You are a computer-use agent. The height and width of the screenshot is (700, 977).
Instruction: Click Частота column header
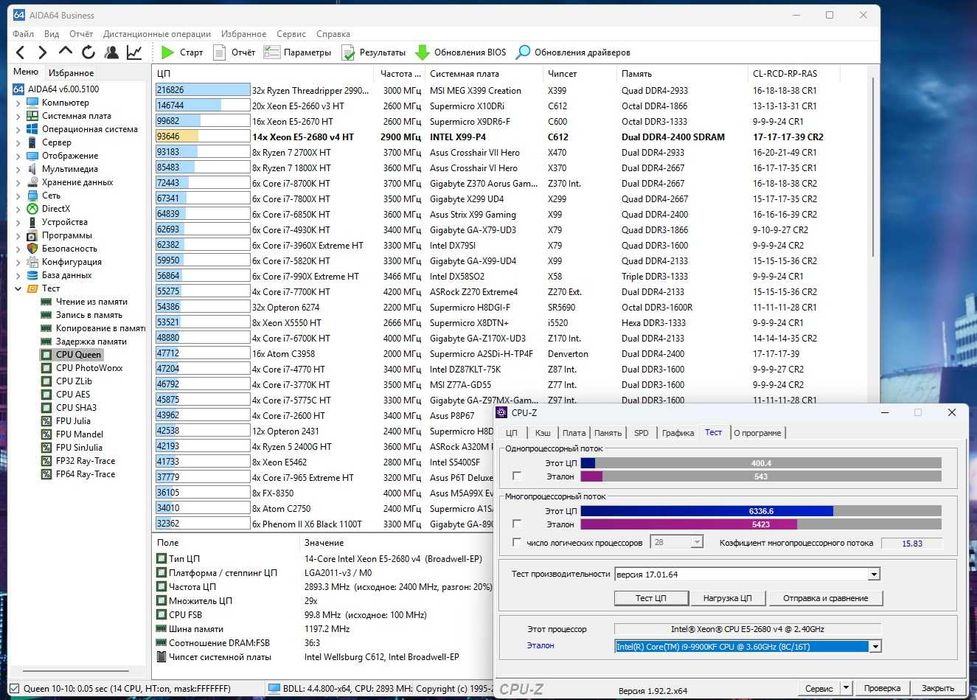click(401, 74)
